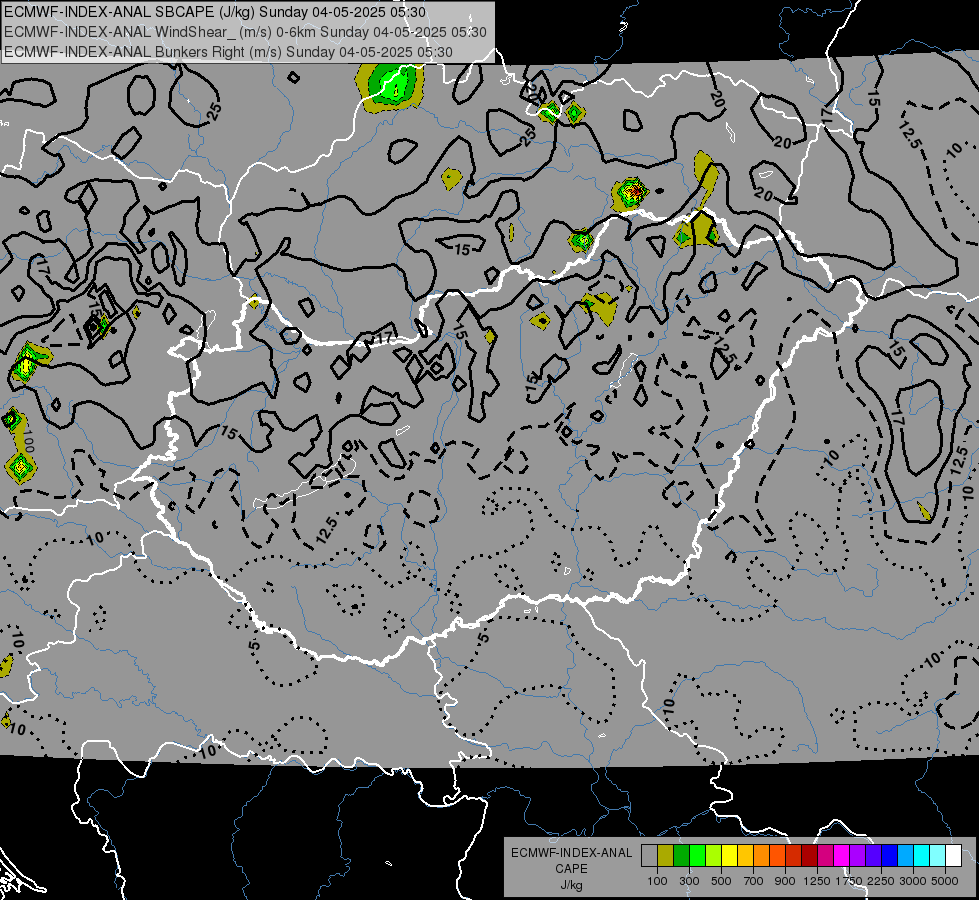Select the olive swatch above legend value 100
The height and width of the screenshot is (900, 979).
666,855
